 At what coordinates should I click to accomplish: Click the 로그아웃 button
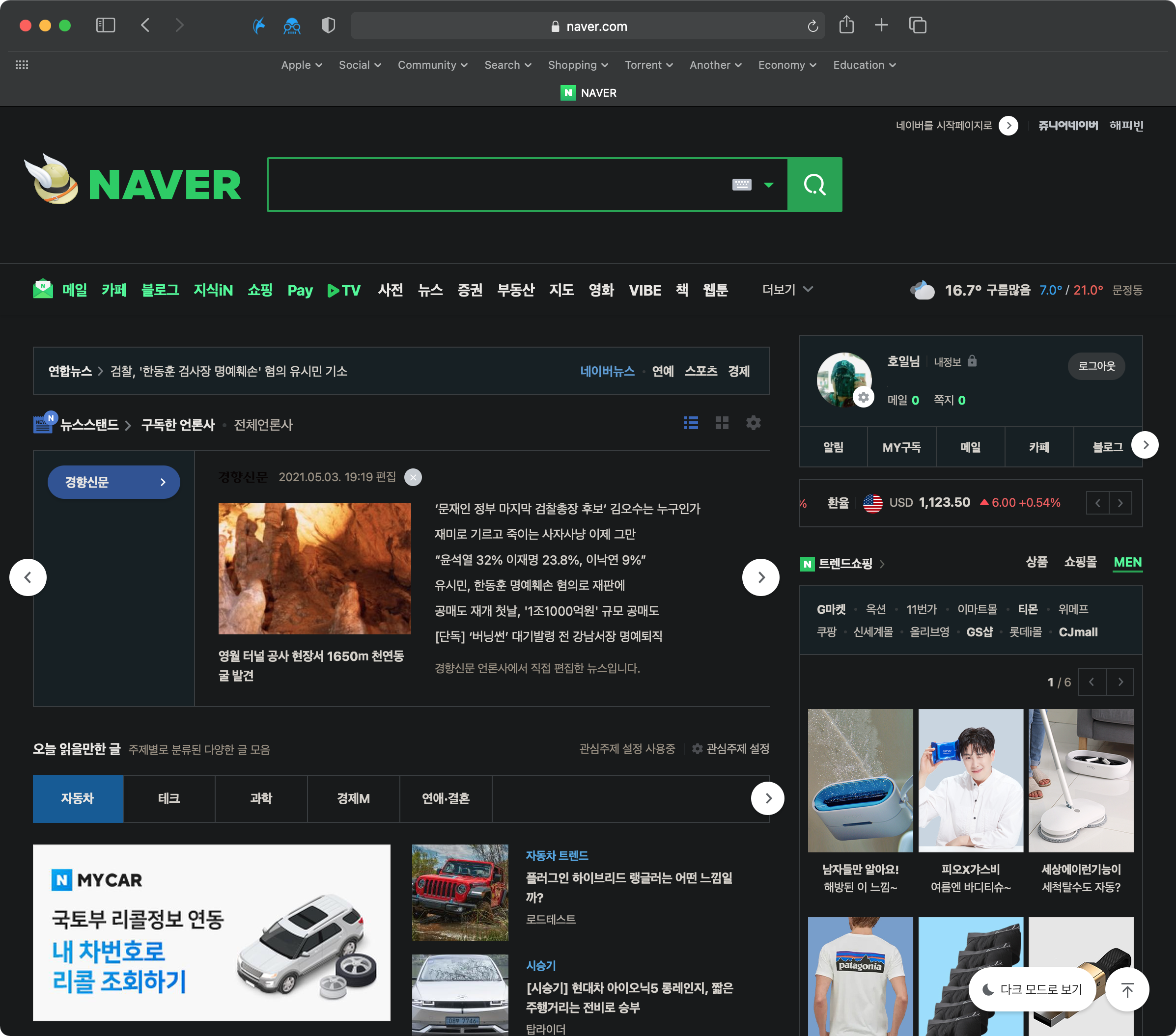pyautogui.click(x=1096, y=366)
